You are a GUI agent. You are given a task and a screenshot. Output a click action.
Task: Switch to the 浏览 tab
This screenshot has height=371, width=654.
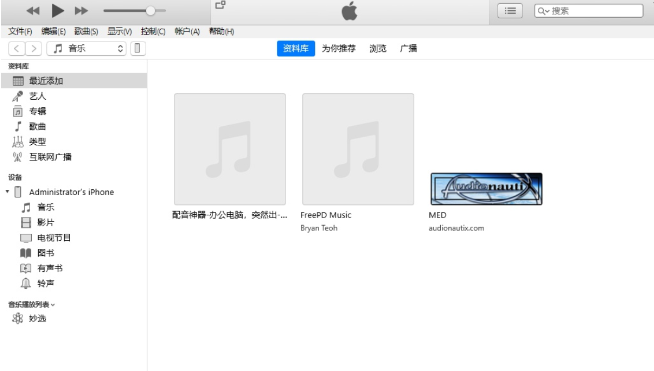pyautogui.click(x=378, y=48)
